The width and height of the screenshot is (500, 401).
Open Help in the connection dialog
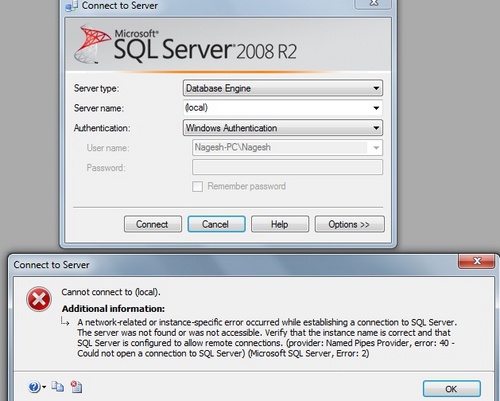click(x=280, y=224)
